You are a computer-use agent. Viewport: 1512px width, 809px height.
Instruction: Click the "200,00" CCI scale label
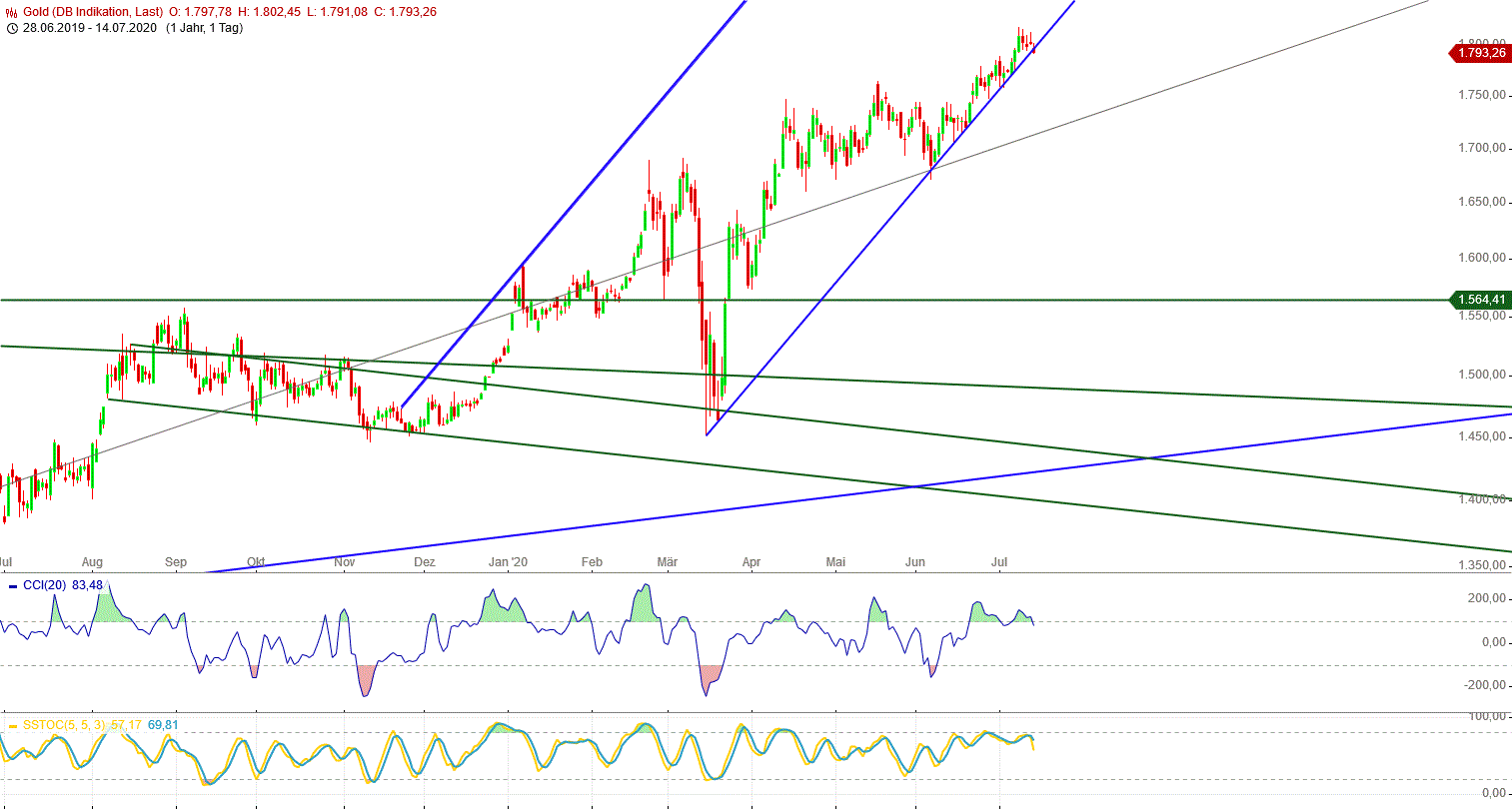[x=1486, y=598]
